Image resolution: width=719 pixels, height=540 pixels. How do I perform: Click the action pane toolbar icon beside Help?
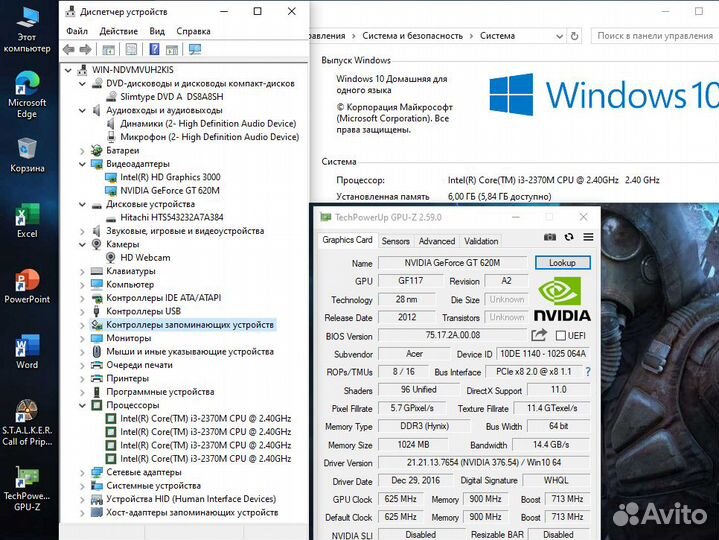click(172, 50)
